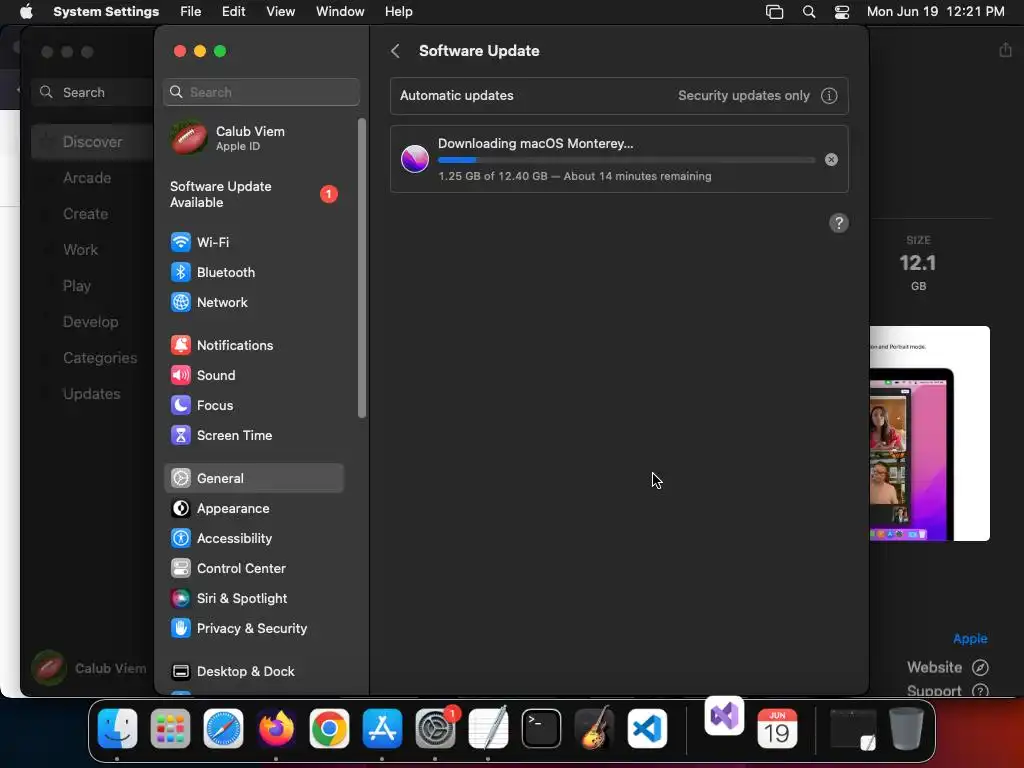The height and width of the screenshot is (768, 1024).
Task: Select Discover in App Store sidebar
Action: 92,142
